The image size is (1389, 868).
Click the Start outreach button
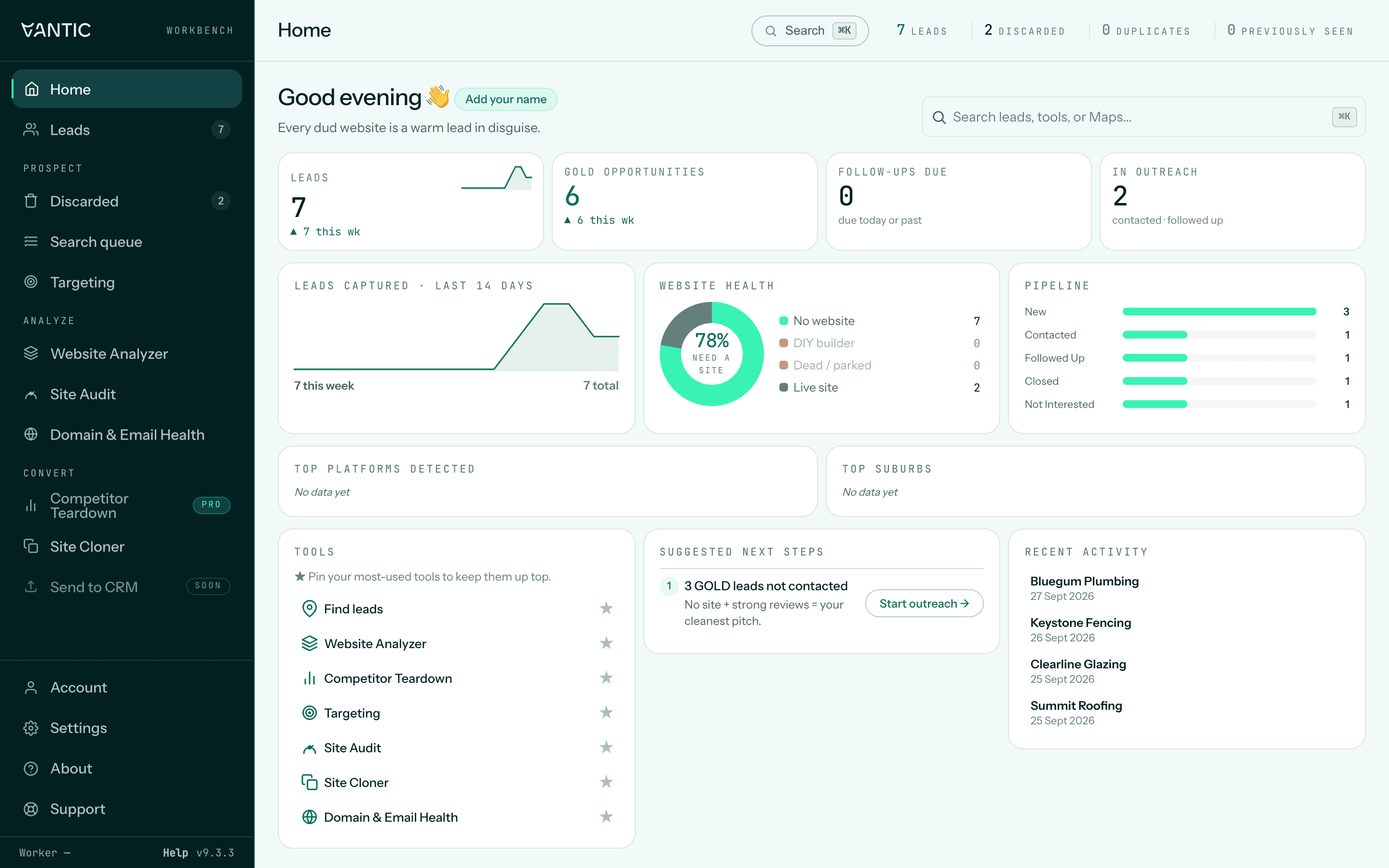924,603
